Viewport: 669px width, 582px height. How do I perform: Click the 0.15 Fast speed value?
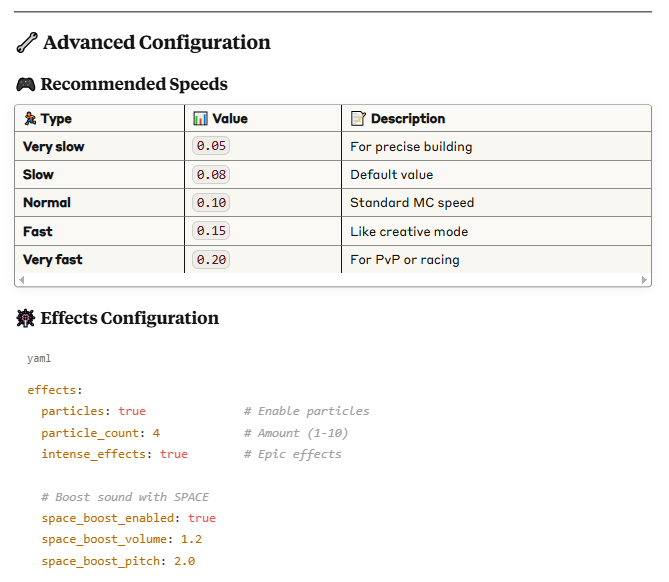(212, 231)
